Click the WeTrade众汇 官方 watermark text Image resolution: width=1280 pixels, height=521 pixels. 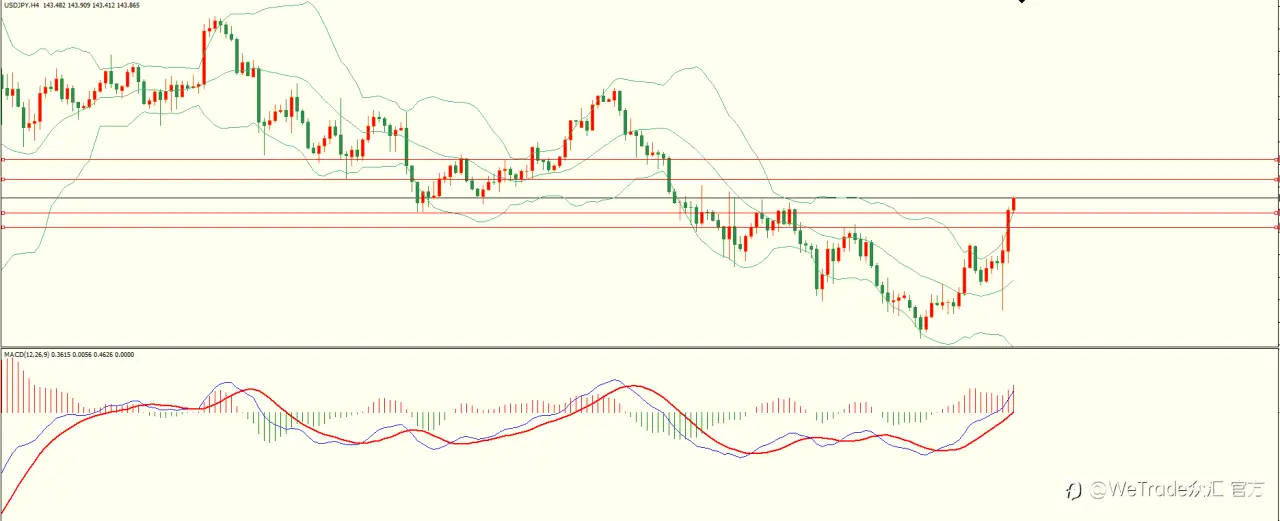pyautogui.click(x=1177, y=490)
